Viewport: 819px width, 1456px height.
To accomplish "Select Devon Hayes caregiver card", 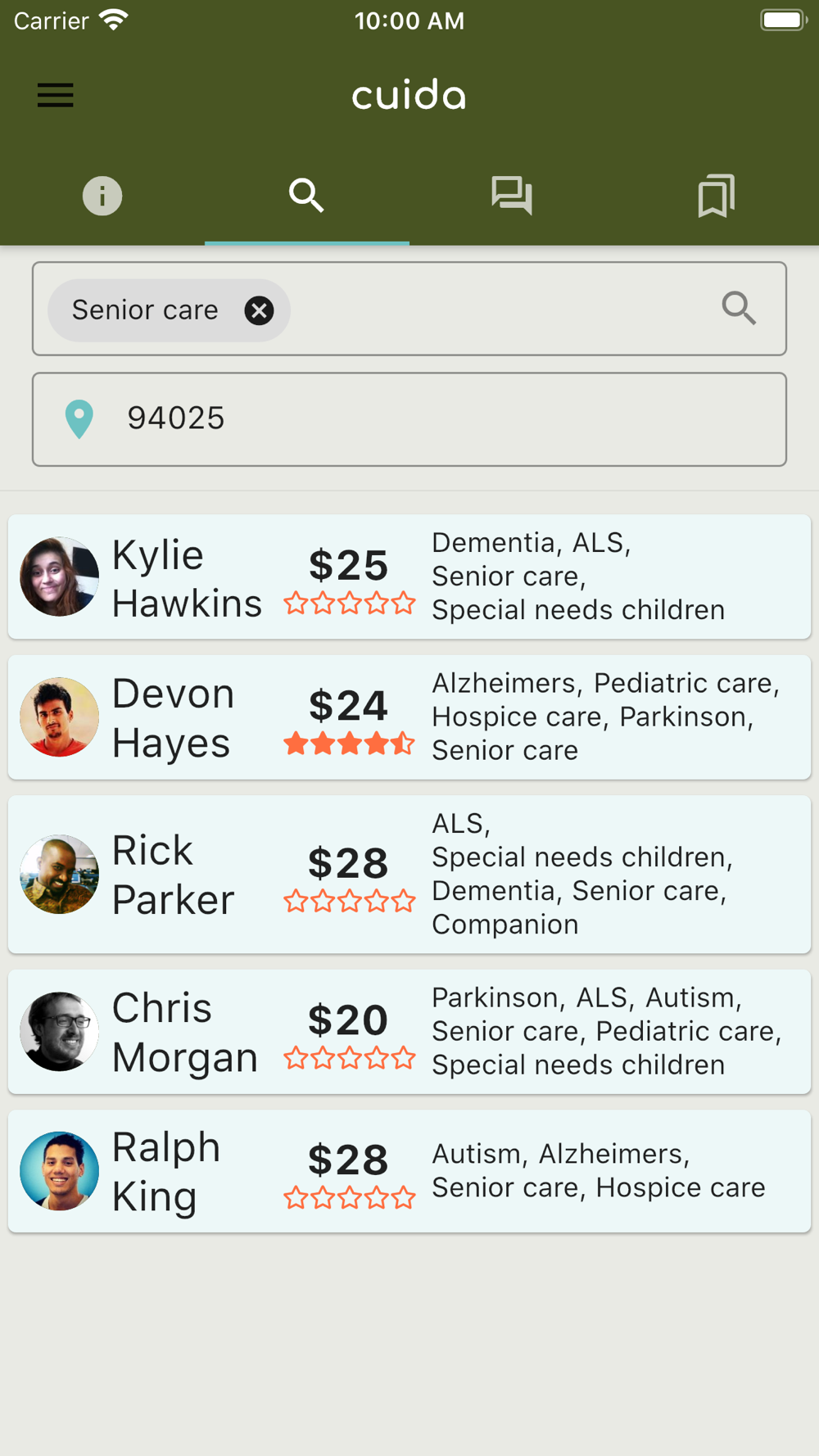I will [x=409, y=717].
